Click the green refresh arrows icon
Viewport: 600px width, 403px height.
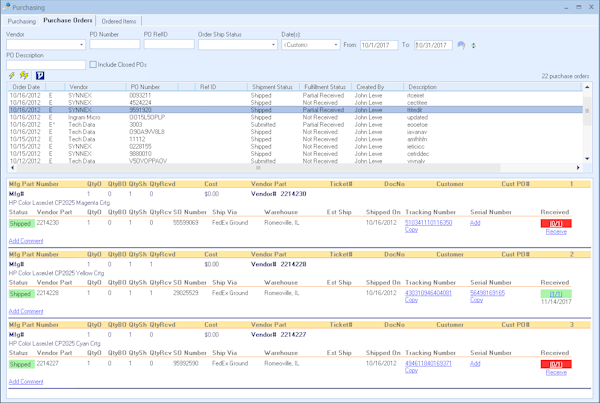click(x=474, y=46)
